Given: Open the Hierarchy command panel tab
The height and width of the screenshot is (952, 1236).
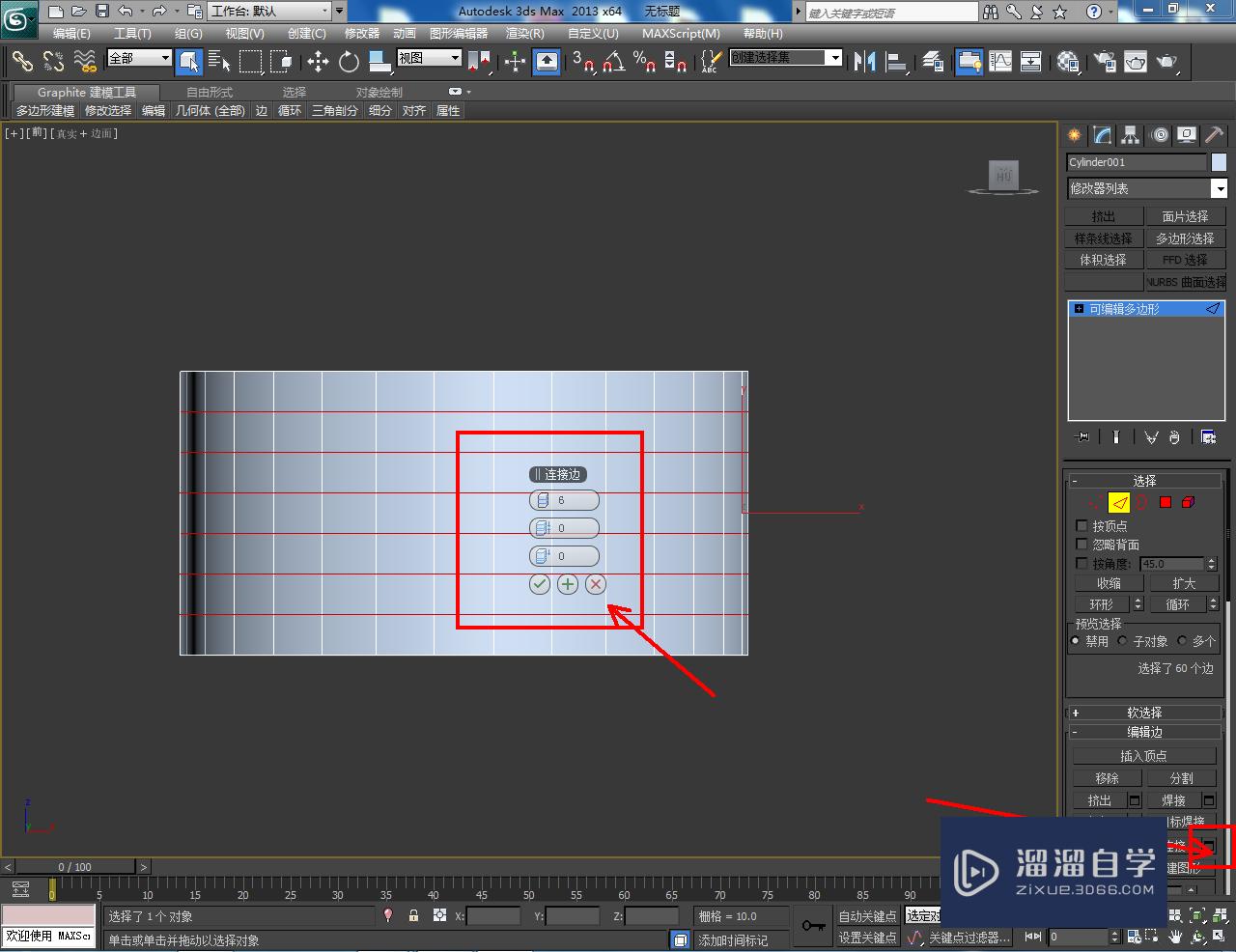Looking at the screenshot, I should [x=1130, y=135].
